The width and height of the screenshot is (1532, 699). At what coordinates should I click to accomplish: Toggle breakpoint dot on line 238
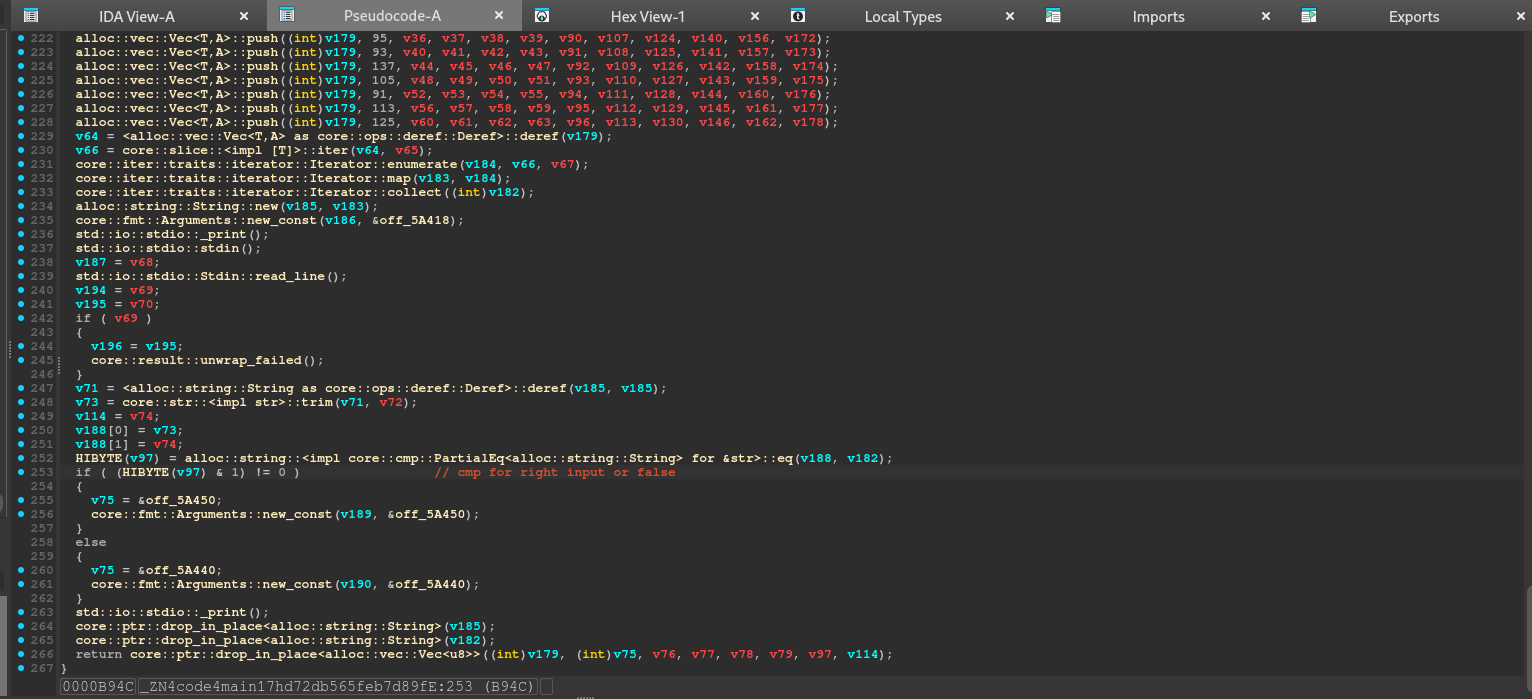(22, 262)
